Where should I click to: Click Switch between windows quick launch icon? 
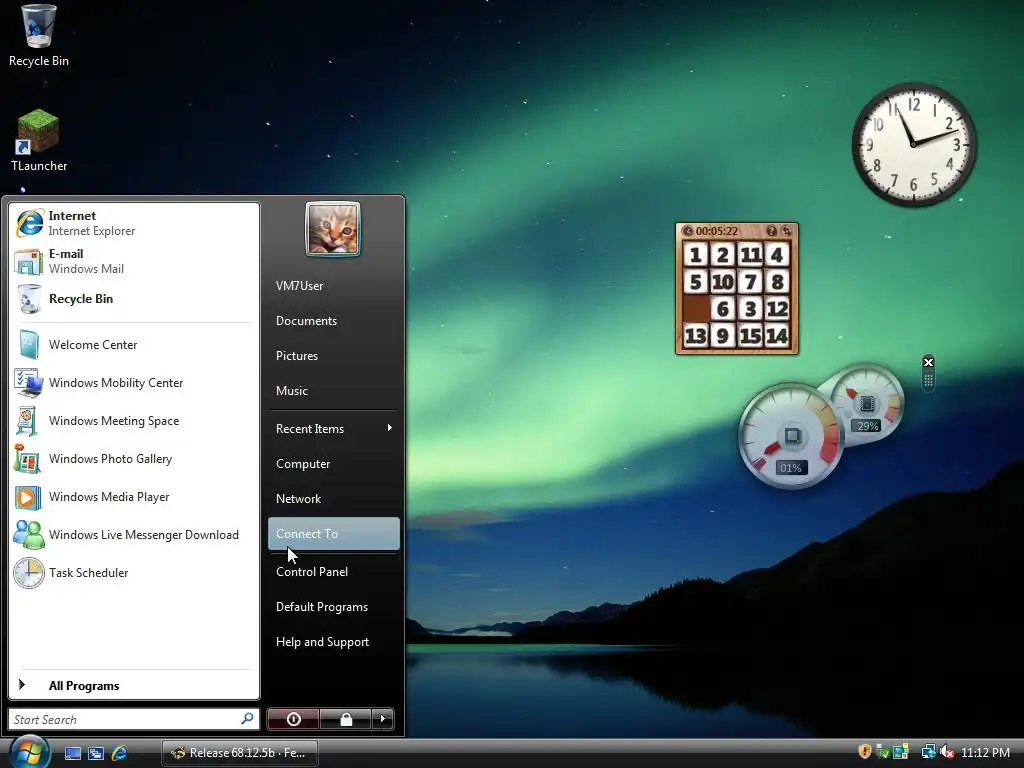click(x=96, y=753)
